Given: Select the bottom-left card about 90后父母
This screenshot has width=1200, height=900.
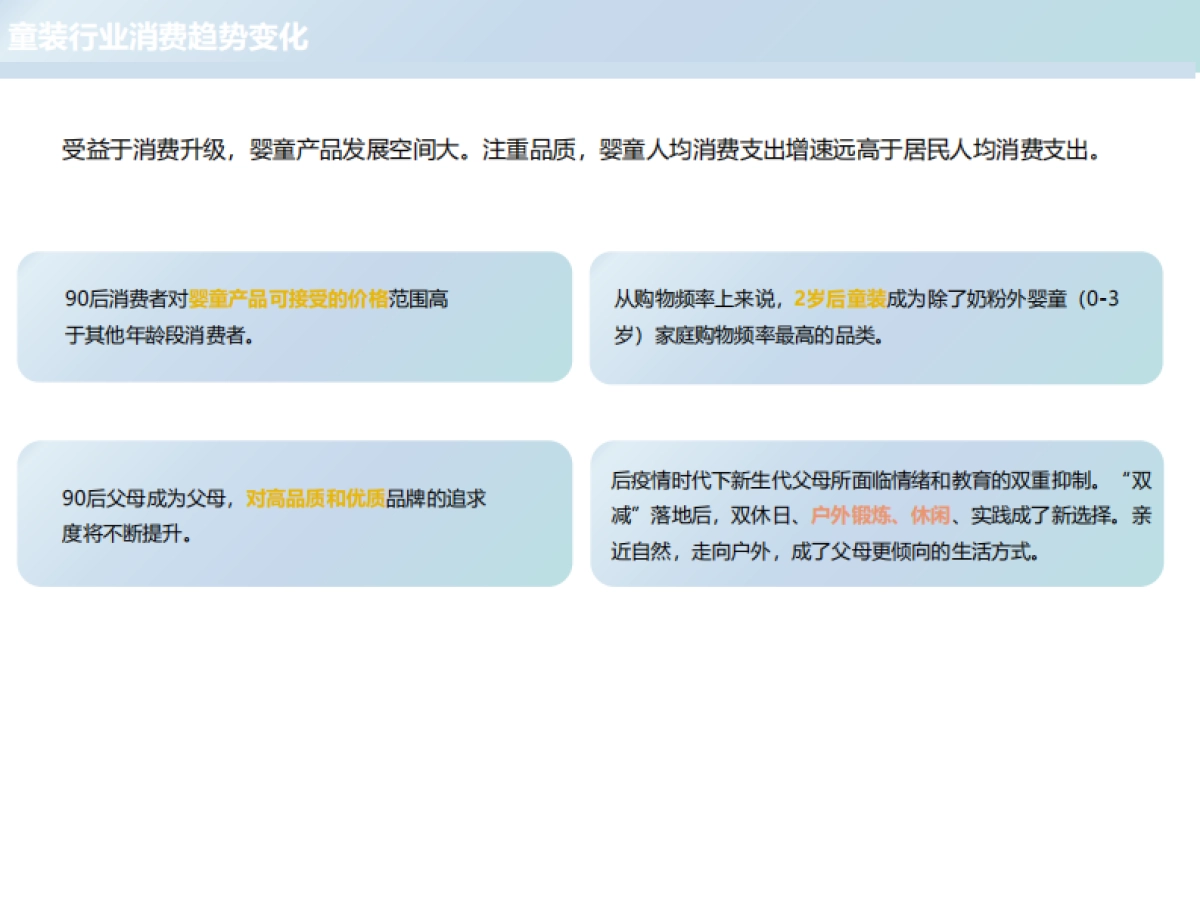Looking at the screenshot, I should (x=296, y=512).
